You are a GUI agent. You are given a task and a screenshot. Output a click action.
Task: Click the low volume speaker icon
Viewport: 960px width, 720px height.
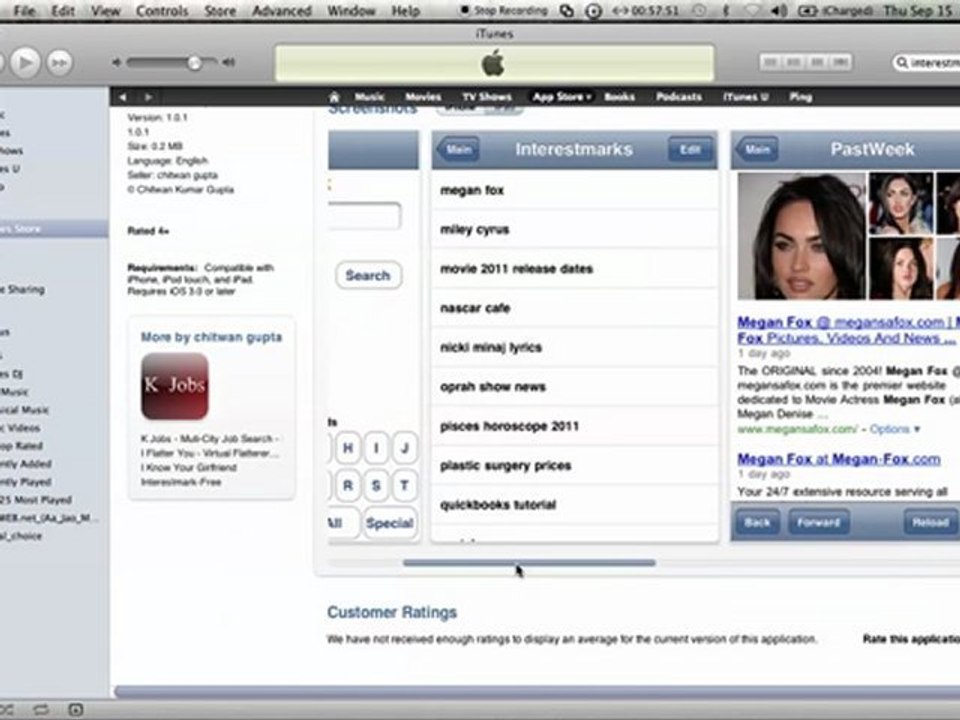click(116, 62)
